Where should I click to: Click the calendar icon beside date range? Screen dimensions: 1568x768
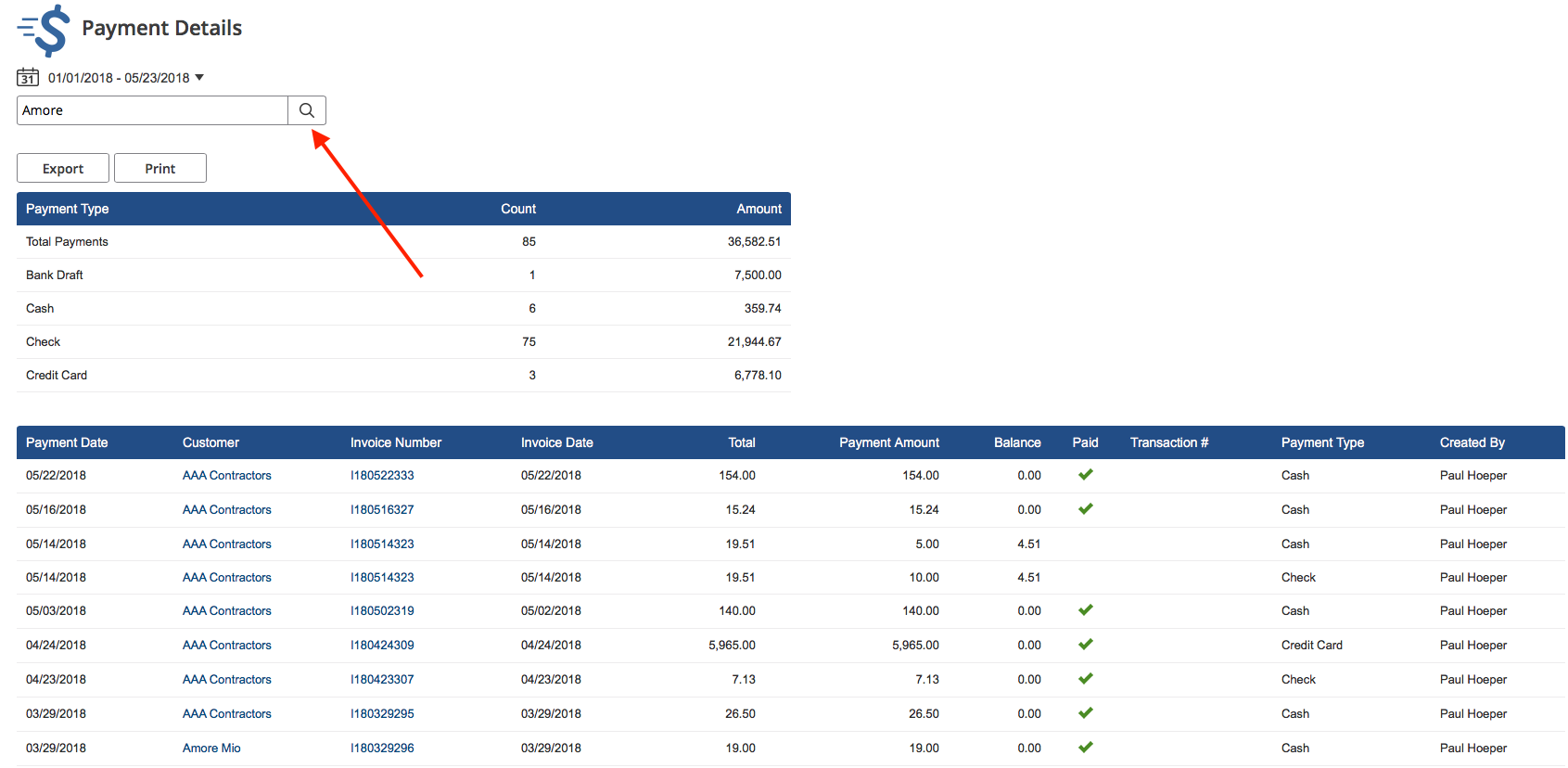pos(28,78)
